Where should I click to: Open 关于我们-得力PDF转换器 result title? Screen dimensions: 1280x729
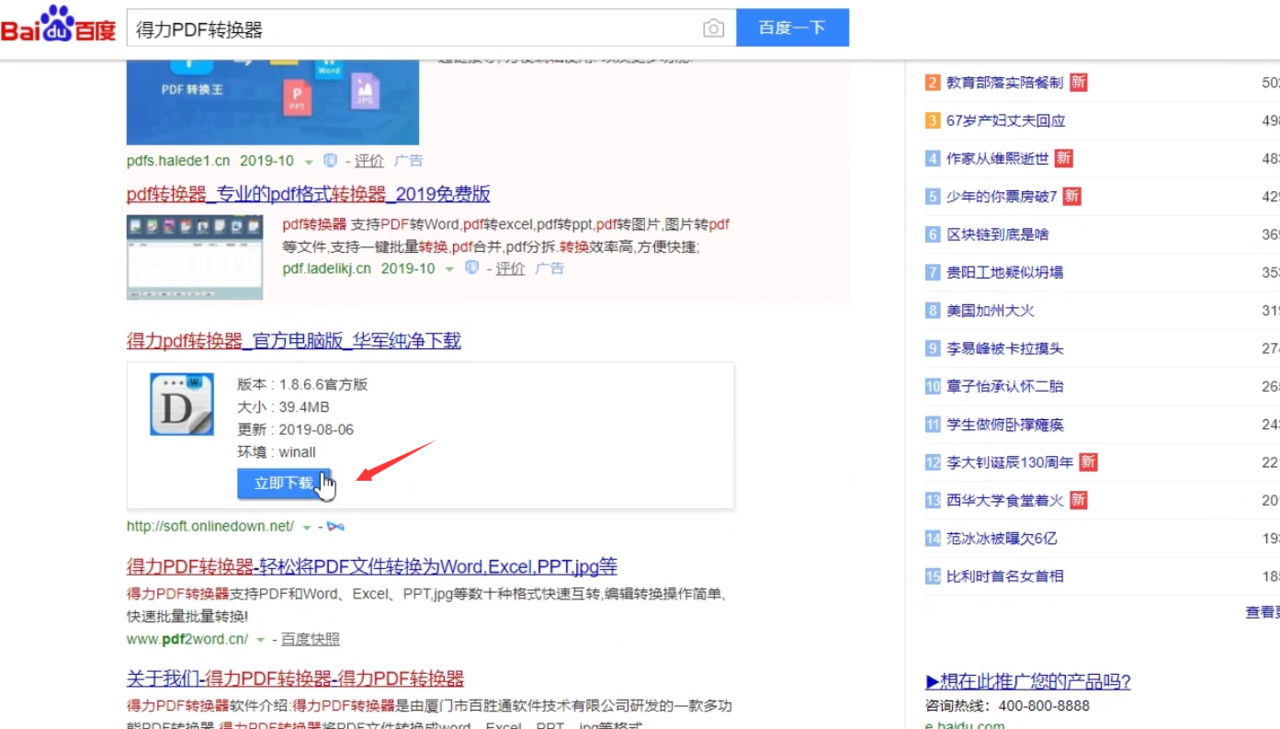click(295, 679)
